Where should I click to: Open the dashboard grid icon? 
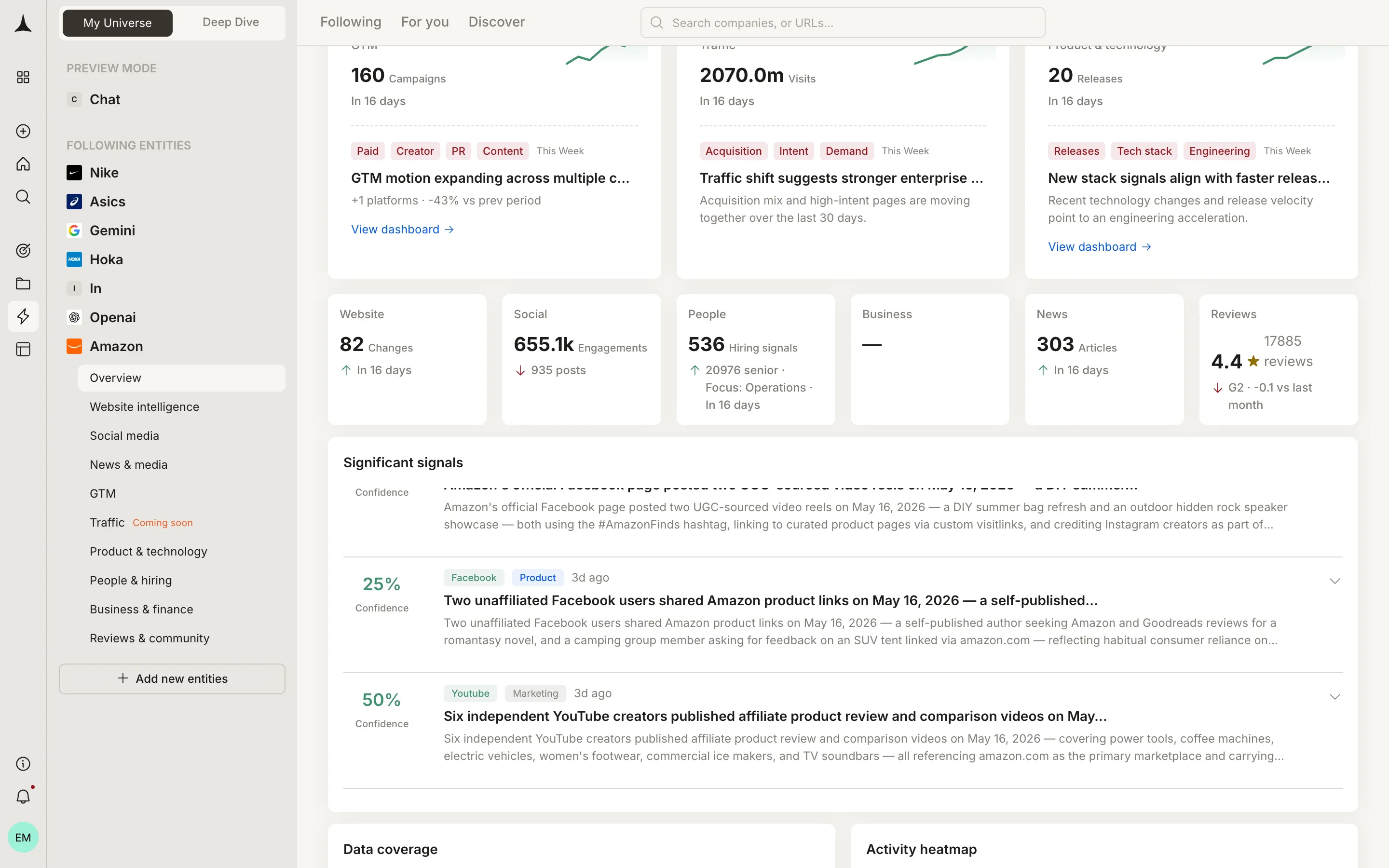pyautogui.click(x=23, y=77)
